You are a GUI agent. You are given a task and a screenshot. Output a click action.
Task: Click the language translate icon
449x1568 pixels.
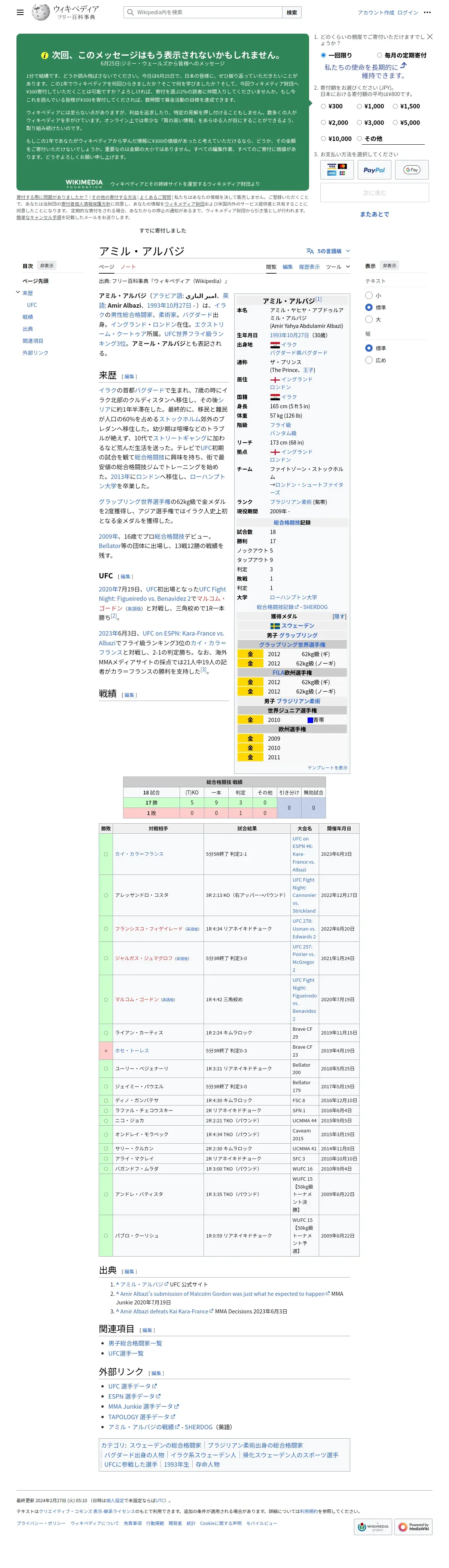pyautogui.click(x=310, y=251)
